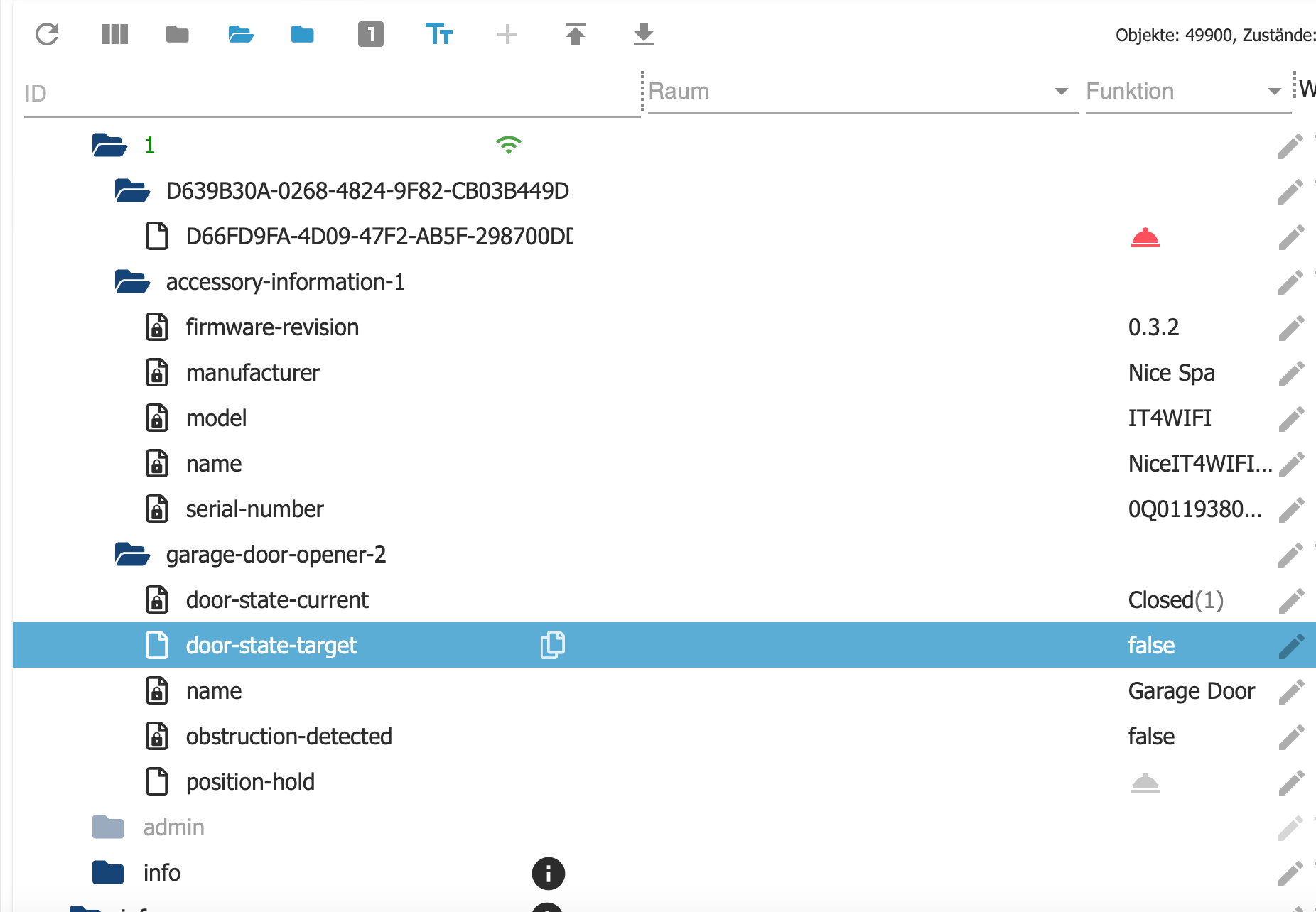The height and width of the screenshot is (912, 1316).
Task: Click the refresh tree icon
Action: 47,34
